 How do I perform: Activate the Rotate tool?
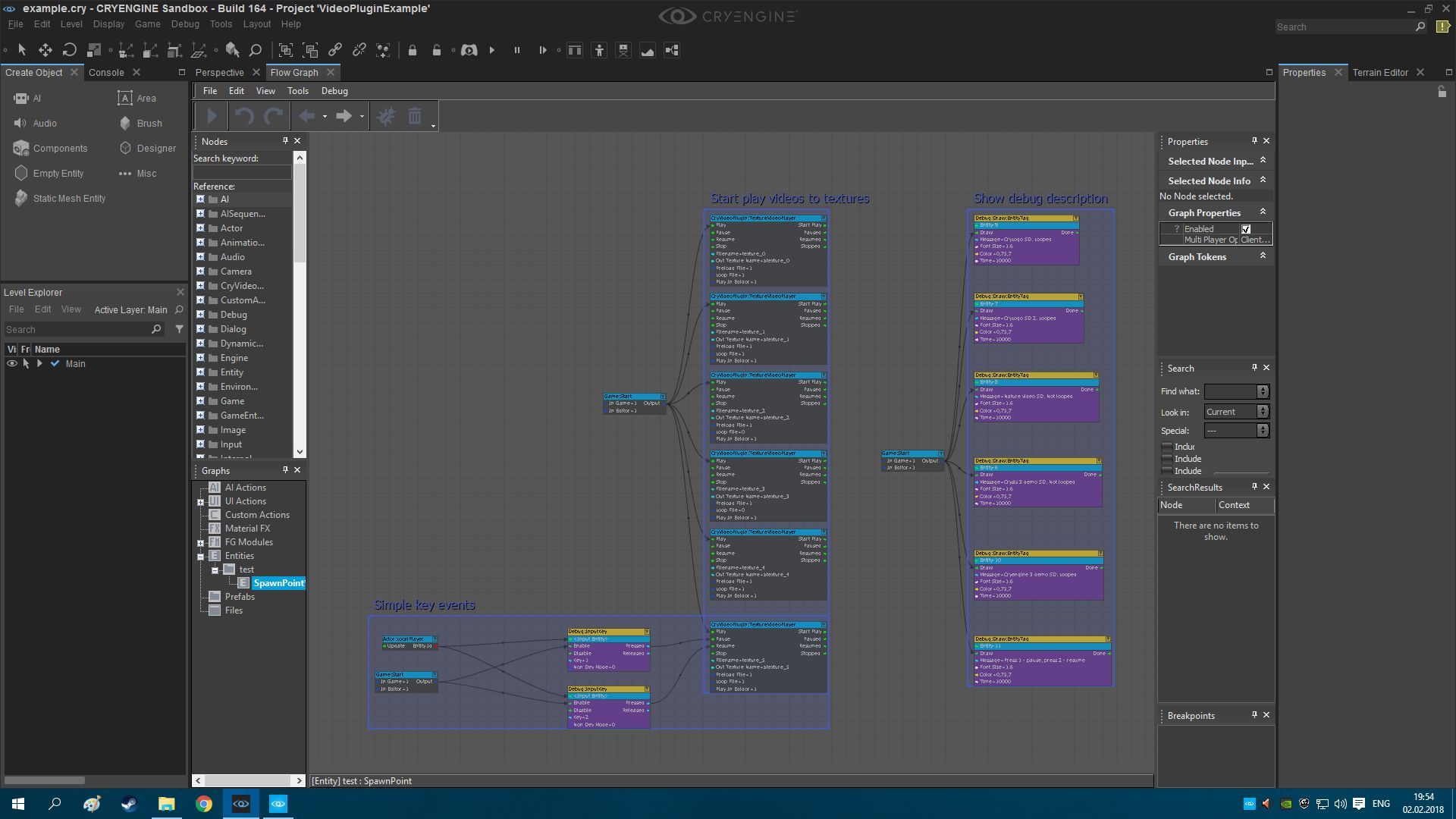pos(70,50)
